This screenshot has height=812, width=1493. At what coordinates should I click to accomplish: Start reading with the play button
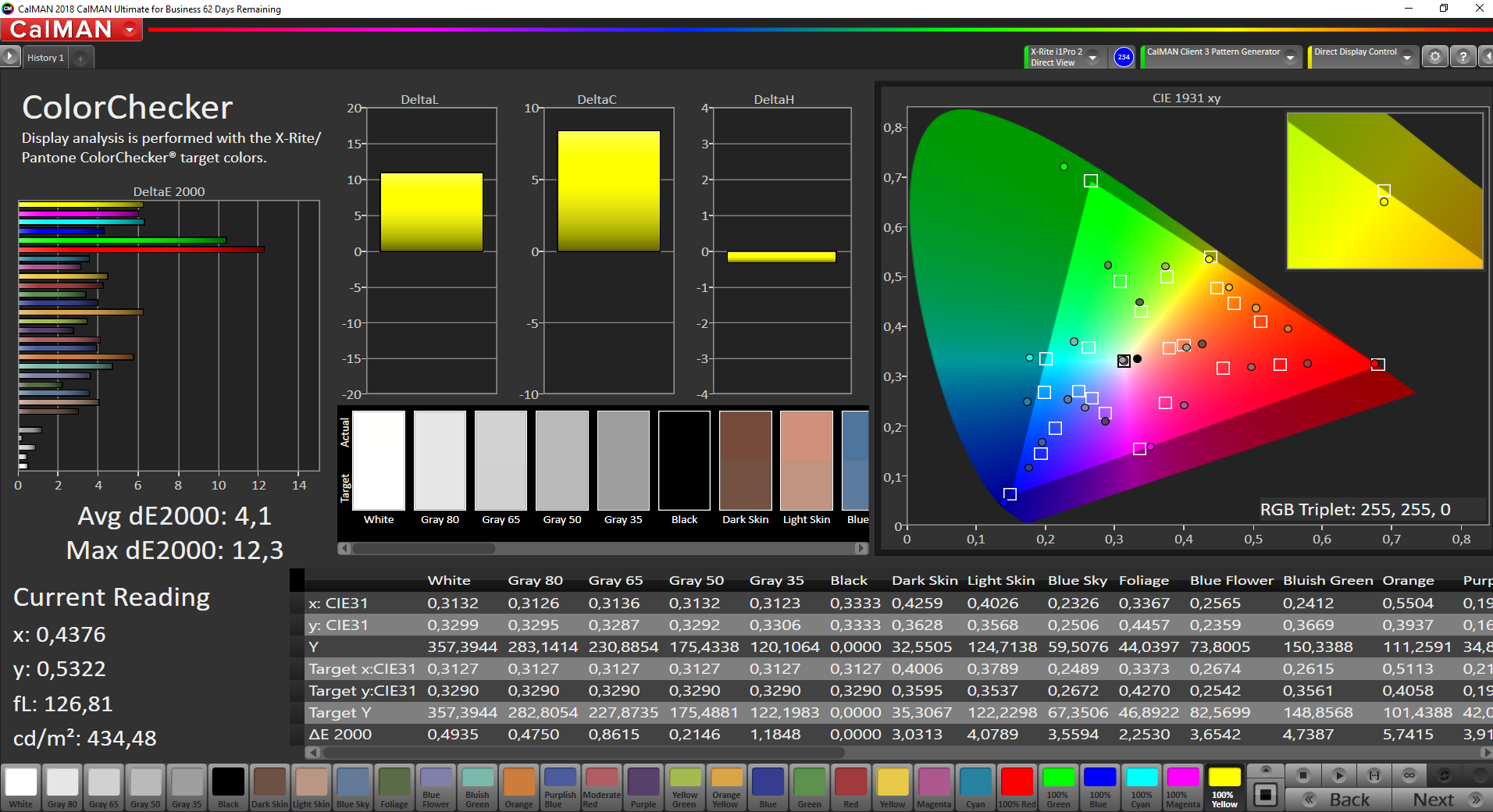point(1338,775)
